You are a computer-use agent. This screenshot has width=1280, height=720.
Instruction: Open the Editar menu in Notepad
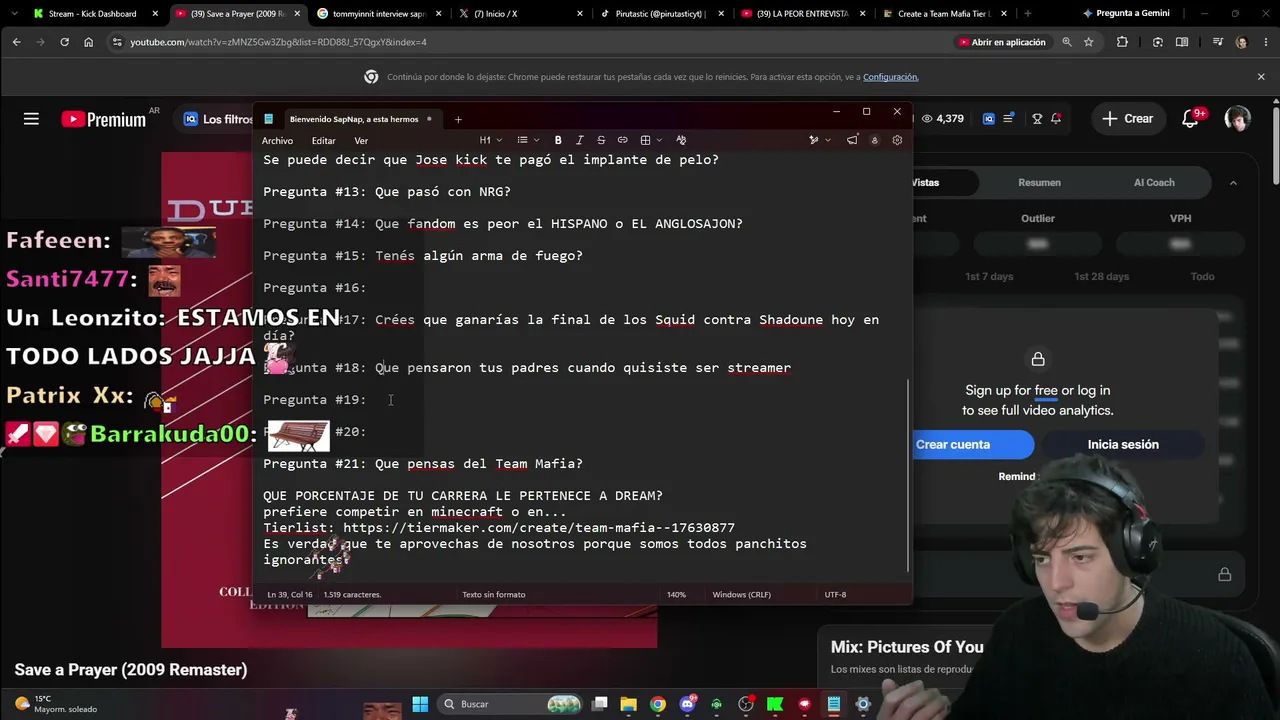[323, 141]
